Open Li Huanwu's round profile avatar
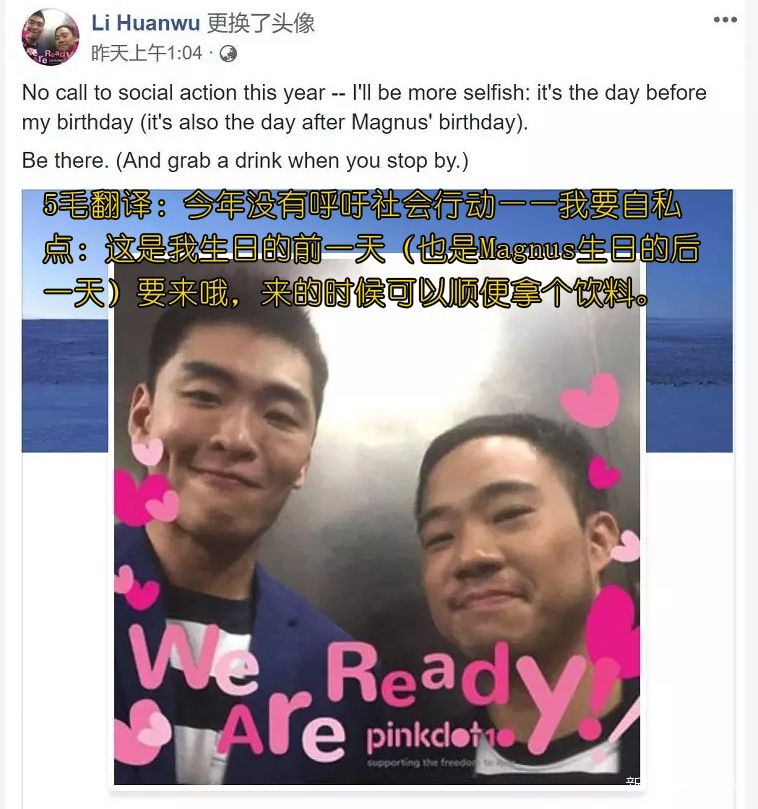The width and height of the screenshot is (758, 809). pos(50,37)
